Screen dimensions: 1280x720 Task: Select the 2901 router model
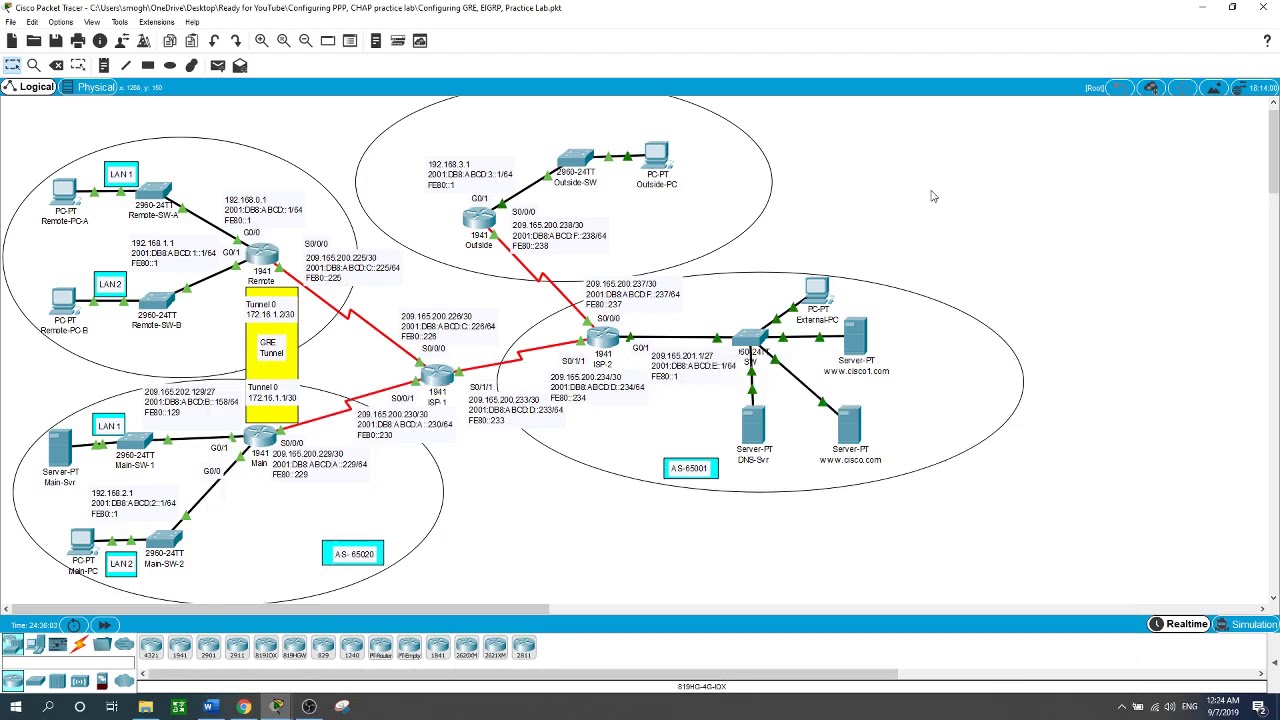click(208, 648)
